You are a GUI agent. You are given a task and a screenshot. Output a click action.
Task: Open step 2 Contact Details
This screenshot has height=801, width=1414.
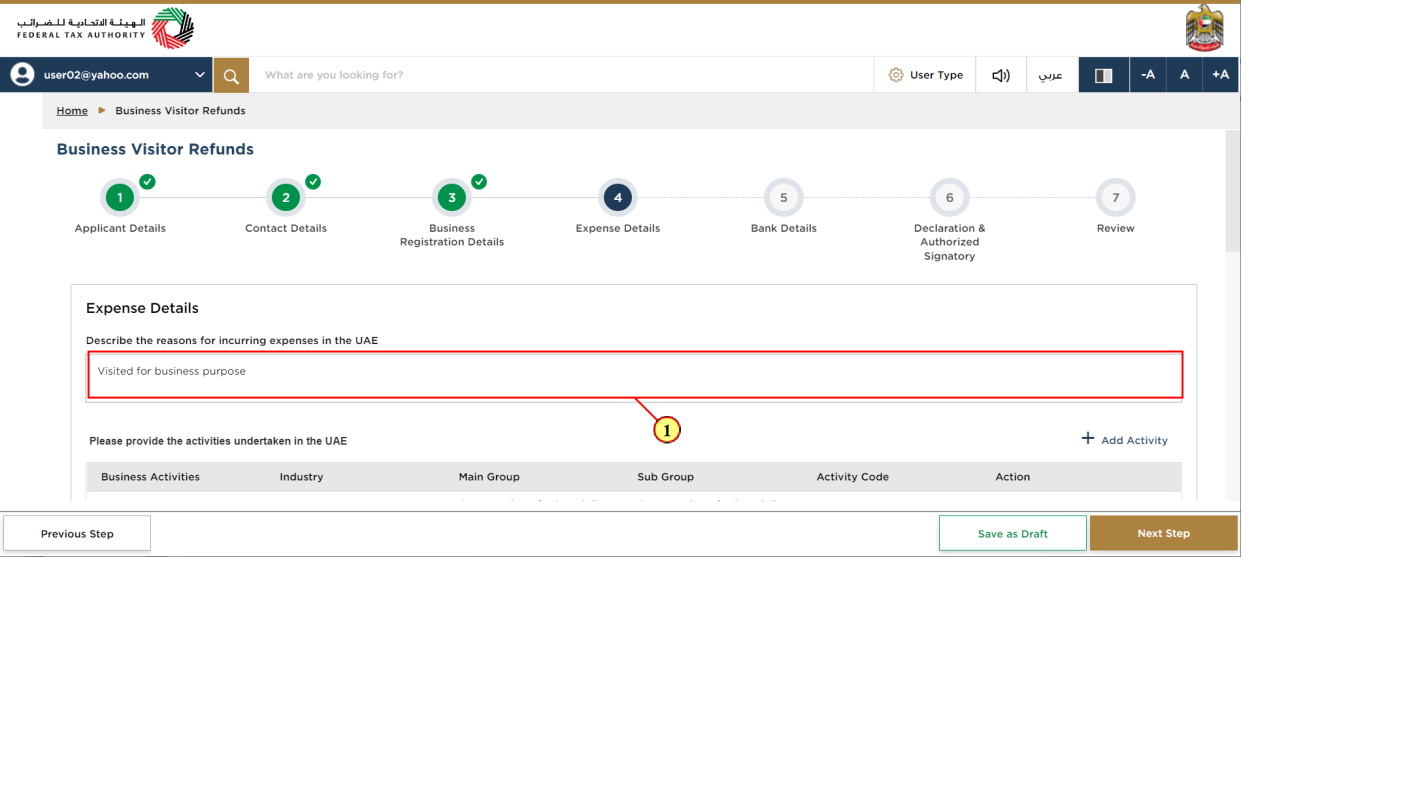click(x=286, y=198)
